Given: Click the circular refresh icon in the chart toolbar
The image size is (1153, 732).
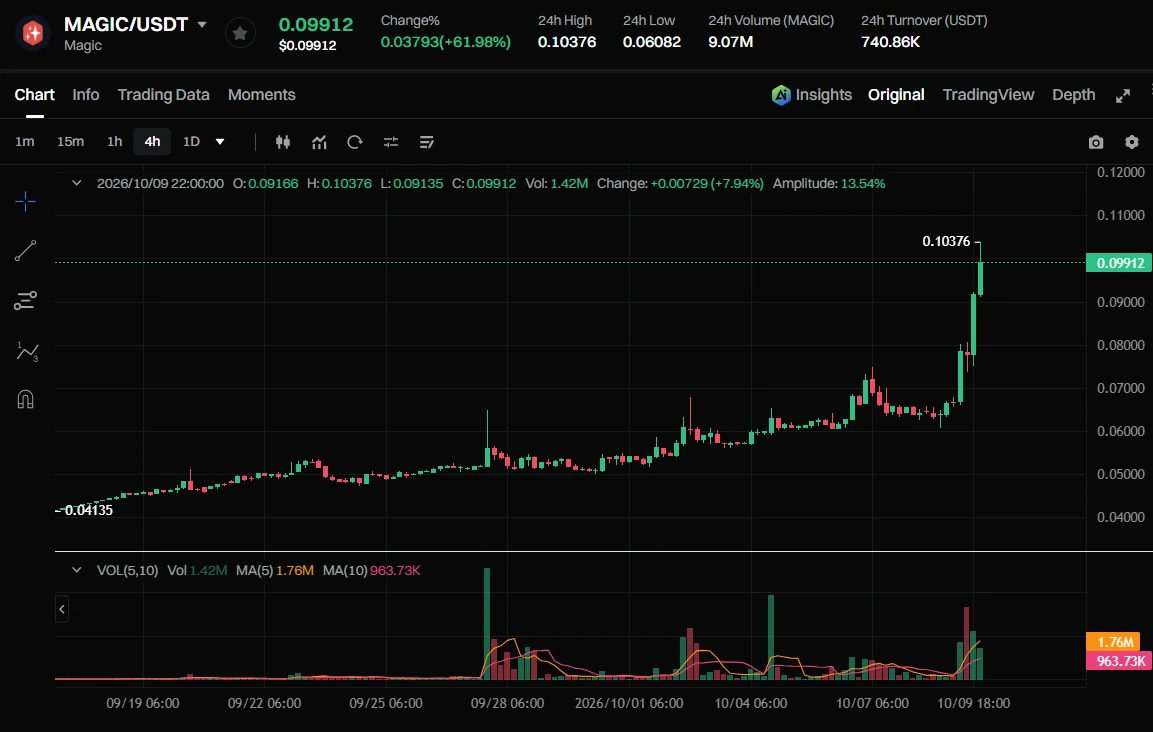Looking at the screenshot, I should coord(355,142).
